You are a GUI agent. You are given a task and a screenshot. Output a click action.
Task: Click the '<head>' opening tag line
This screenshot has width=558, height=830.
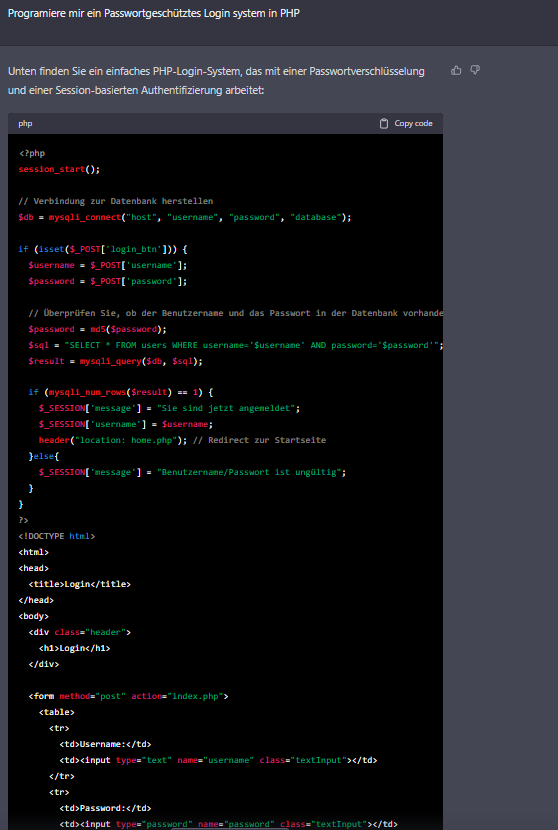point(34,568)
